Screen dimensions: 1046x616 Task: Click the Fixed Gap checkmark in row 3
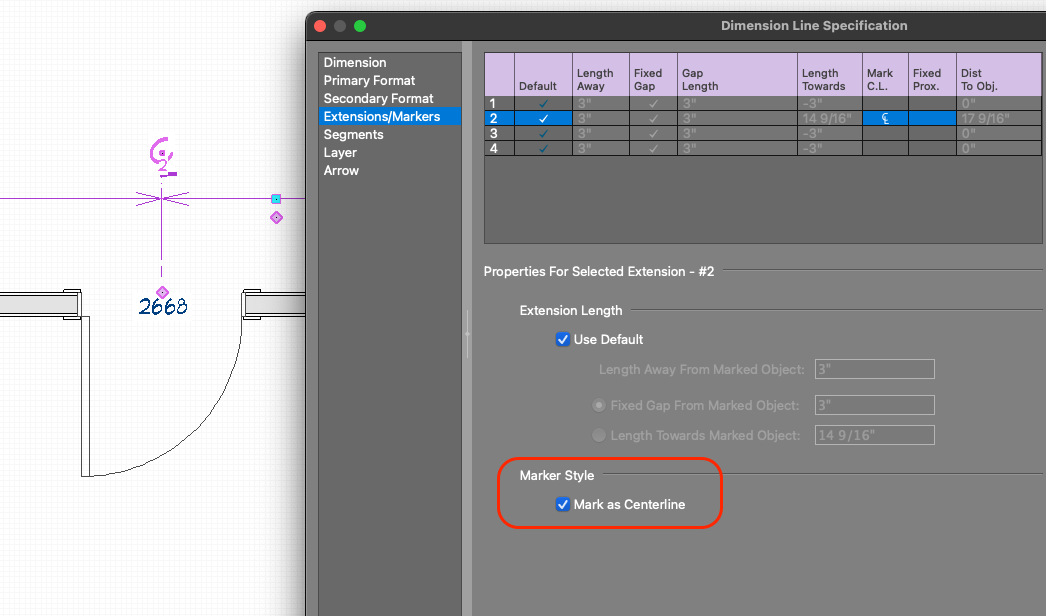point(652,133)
